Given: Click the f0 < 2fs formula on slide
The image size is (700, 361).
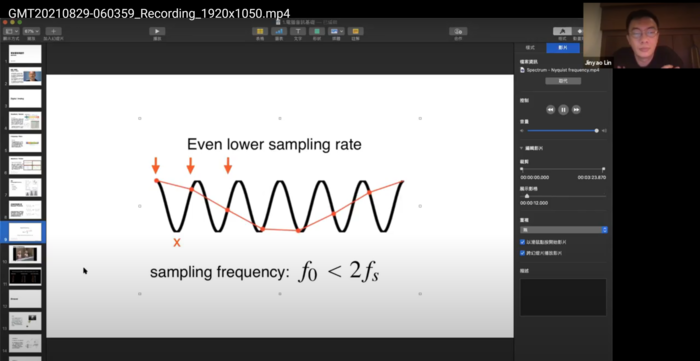Looking at the screenshot, I should pos(339,271).
